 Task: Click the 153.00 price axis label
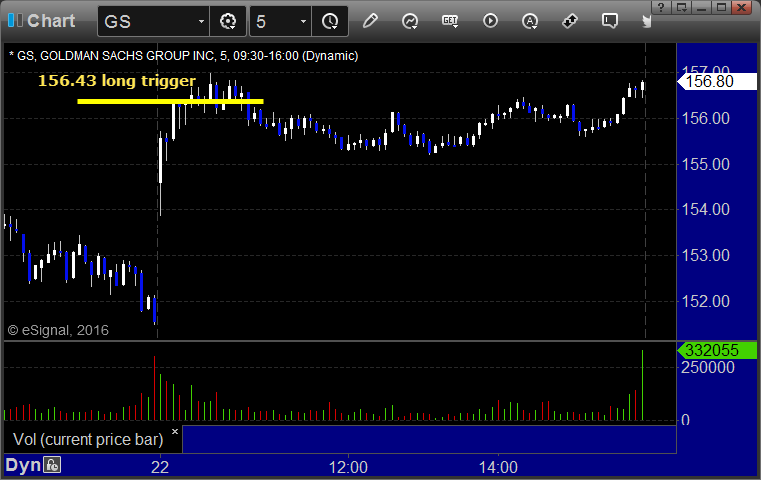point(706,255)
